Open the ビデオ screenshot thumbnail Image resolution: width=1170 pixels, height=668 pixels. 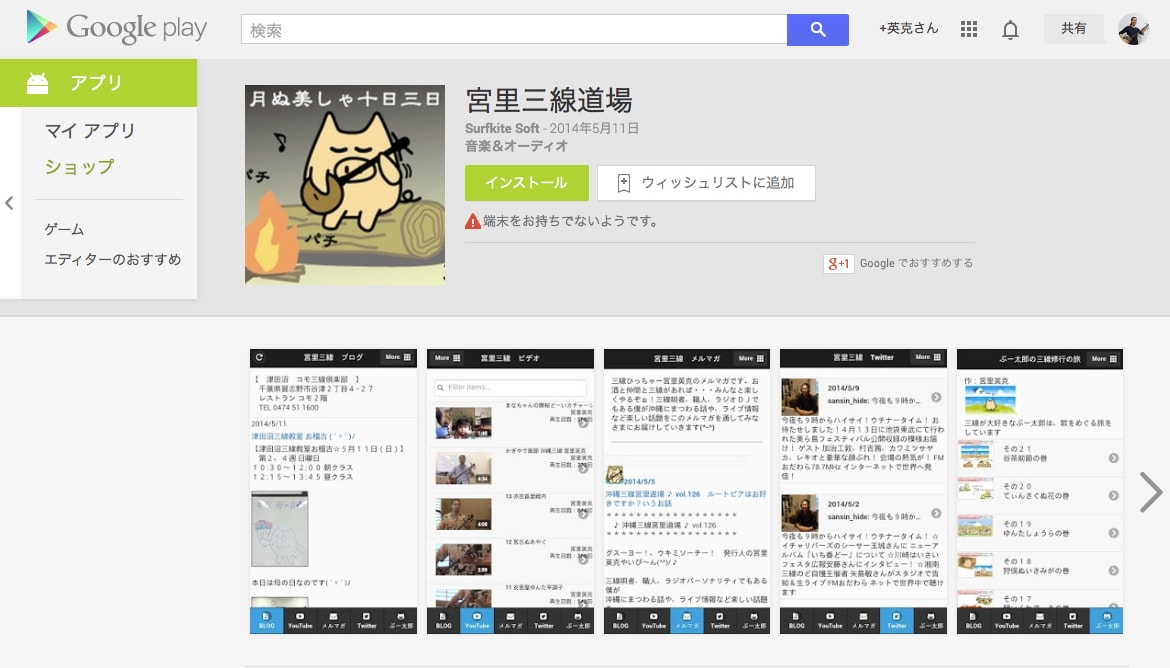click(x=510, y=491)
